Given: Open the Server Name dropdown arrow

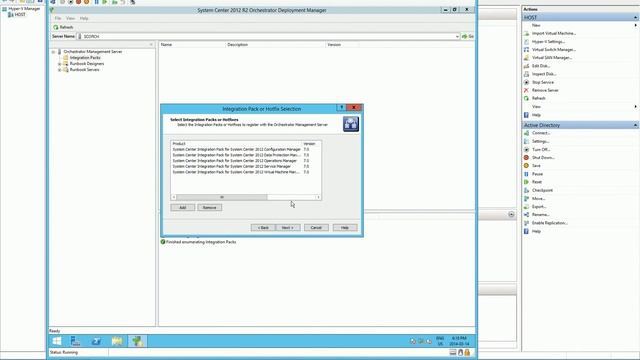Looking at the screenshot, I should tap(457, 36).
